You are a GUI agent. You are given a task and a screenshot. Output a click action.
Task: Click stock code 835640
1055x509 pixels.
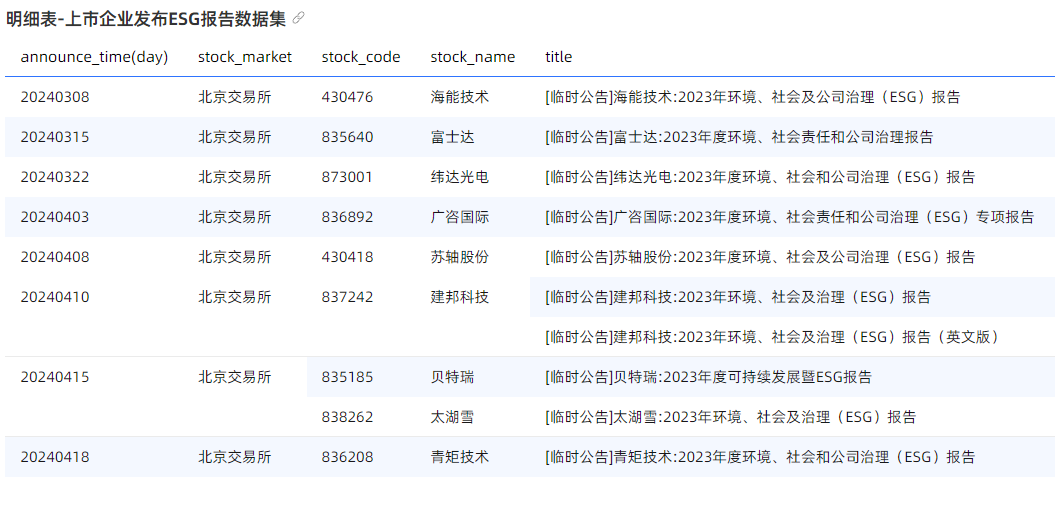click(347, 137)
